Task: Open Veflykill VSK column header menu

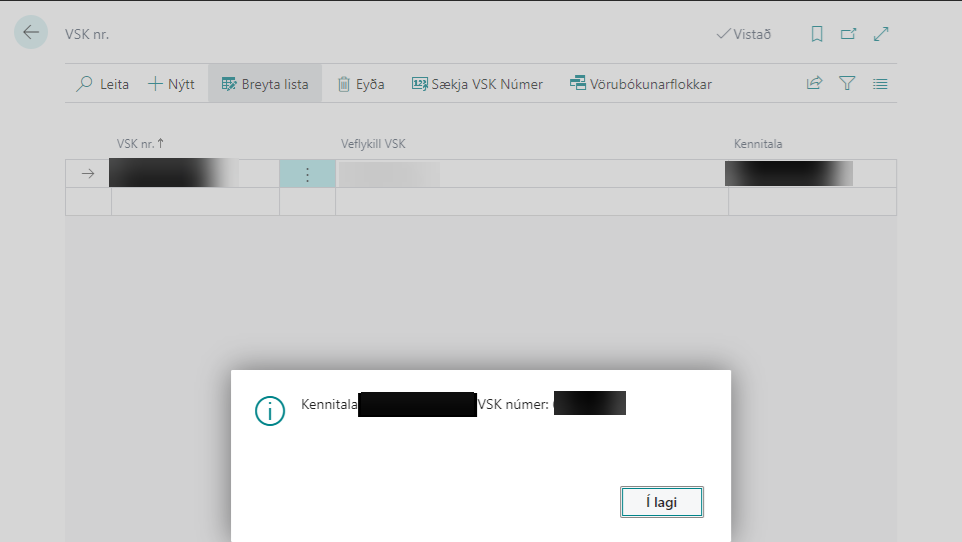Action: [x=373, y=144]
